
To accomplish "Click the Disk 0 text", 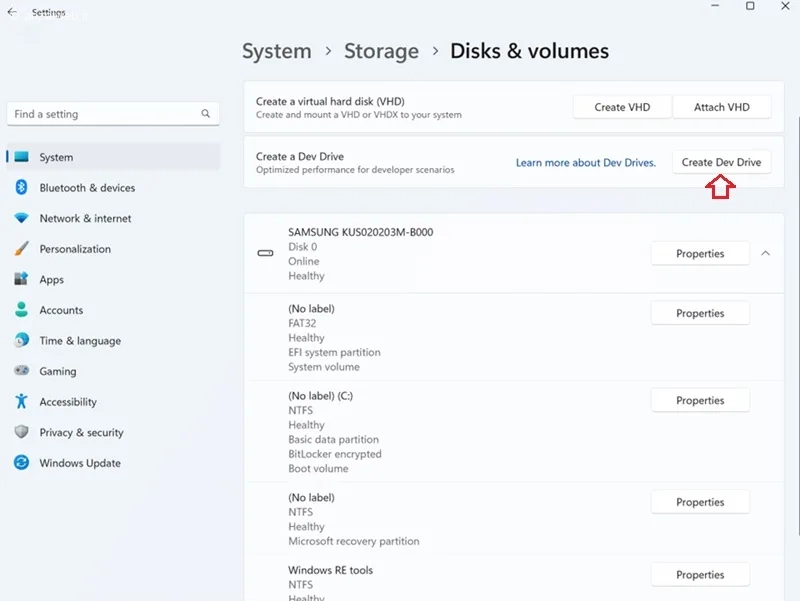I will coord(303,246).
